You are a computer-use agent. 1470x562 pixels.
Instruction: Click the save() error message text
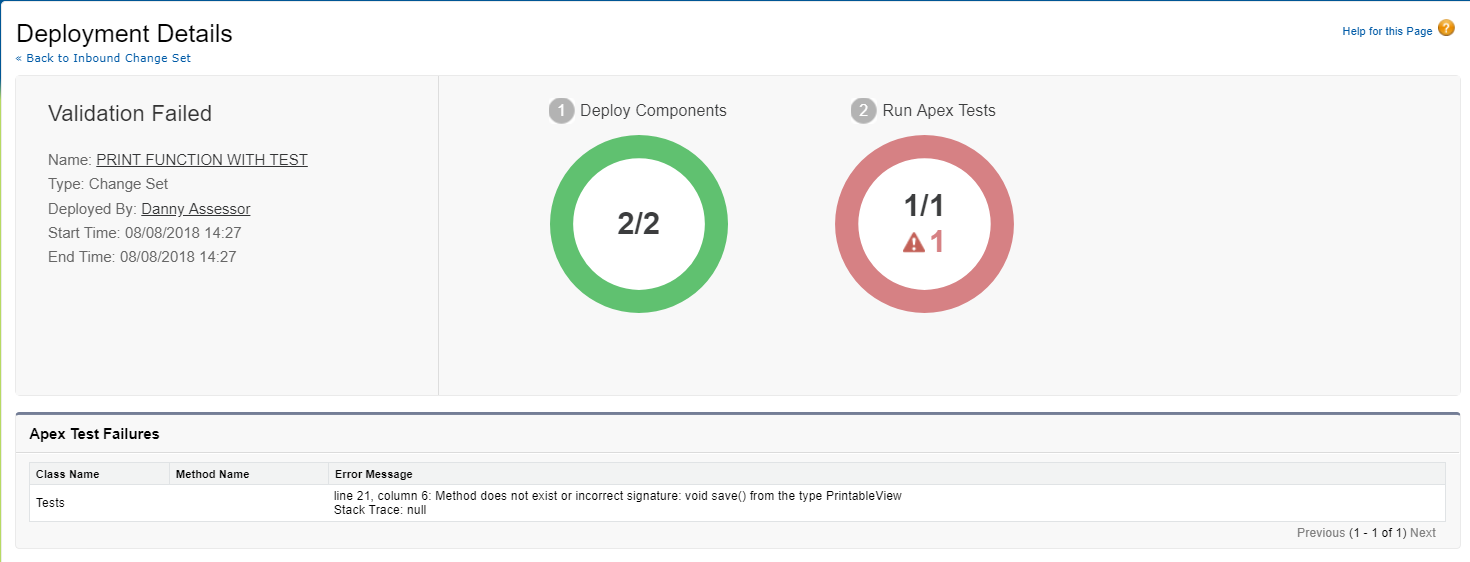tap(618, 497)
